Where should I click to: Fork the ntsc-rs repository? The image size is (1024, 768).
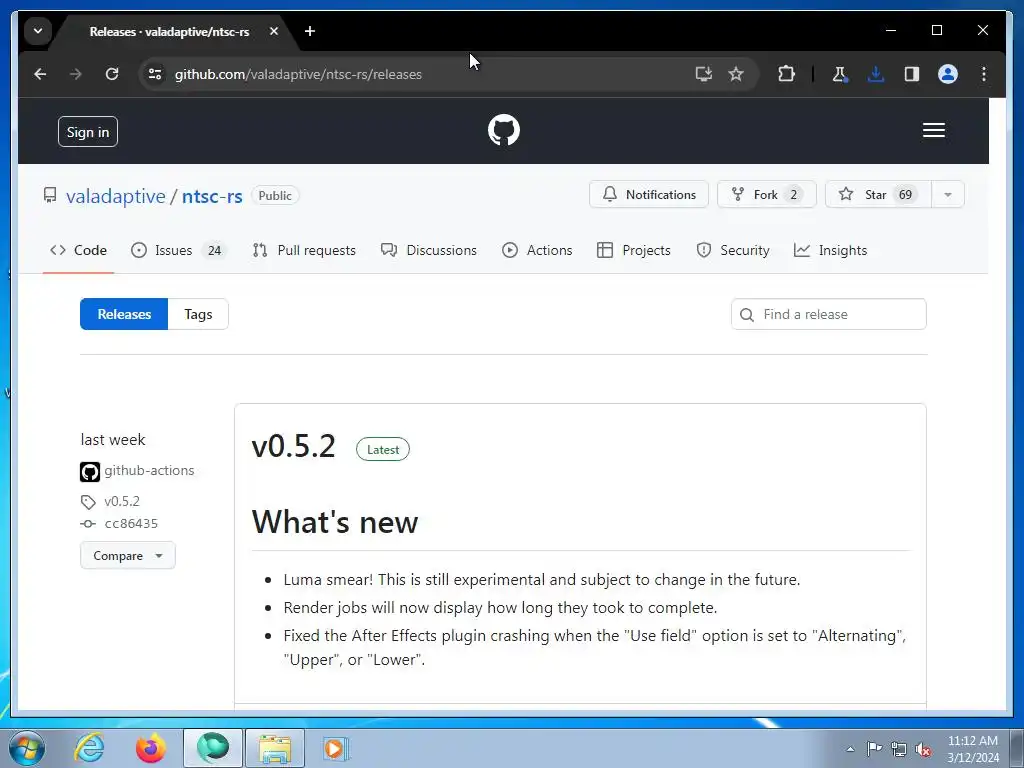pyautogui.click(x=767, y=195)
